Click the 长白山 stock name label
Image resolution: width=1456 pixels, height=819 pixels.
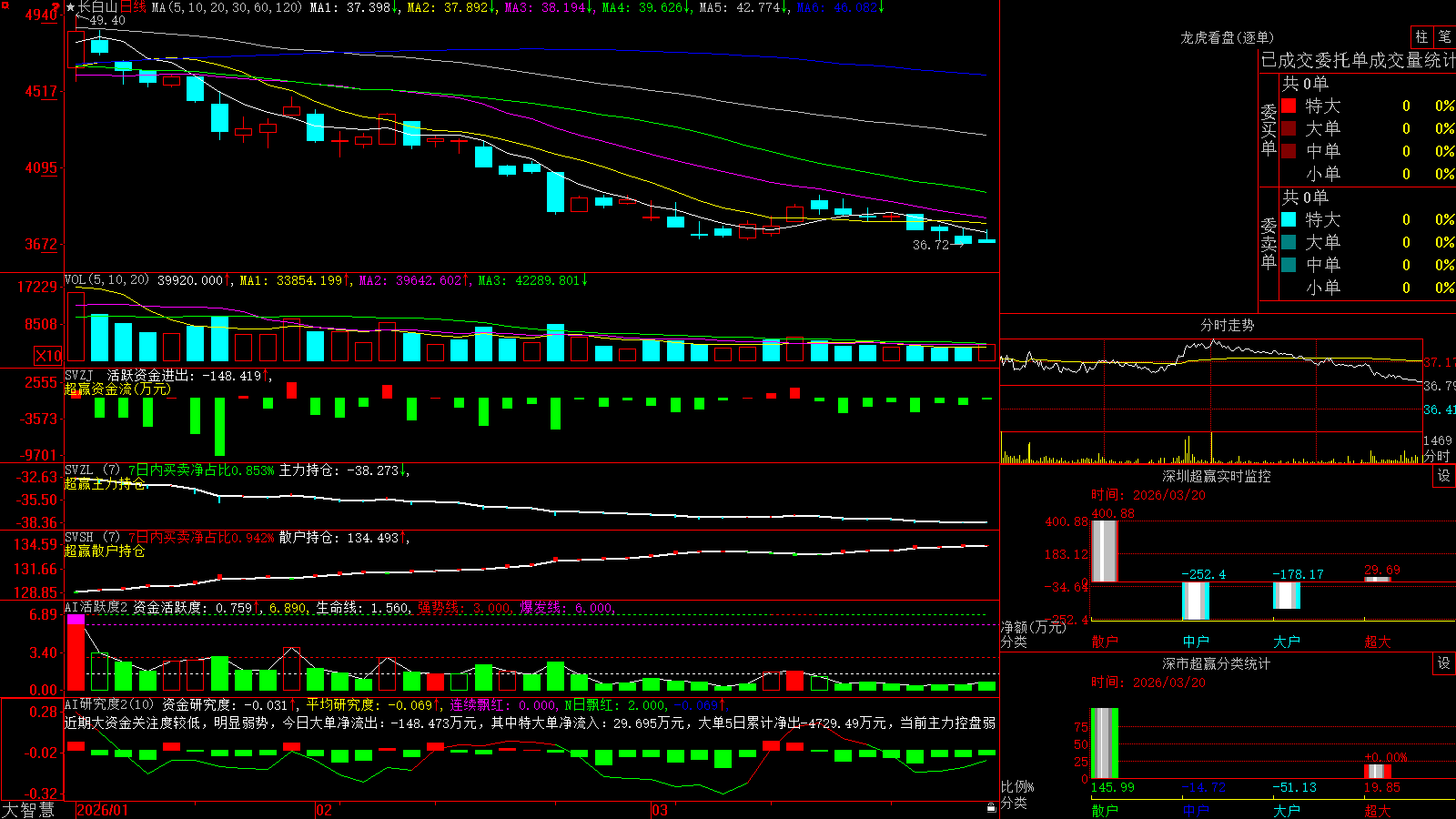point(99,7)
